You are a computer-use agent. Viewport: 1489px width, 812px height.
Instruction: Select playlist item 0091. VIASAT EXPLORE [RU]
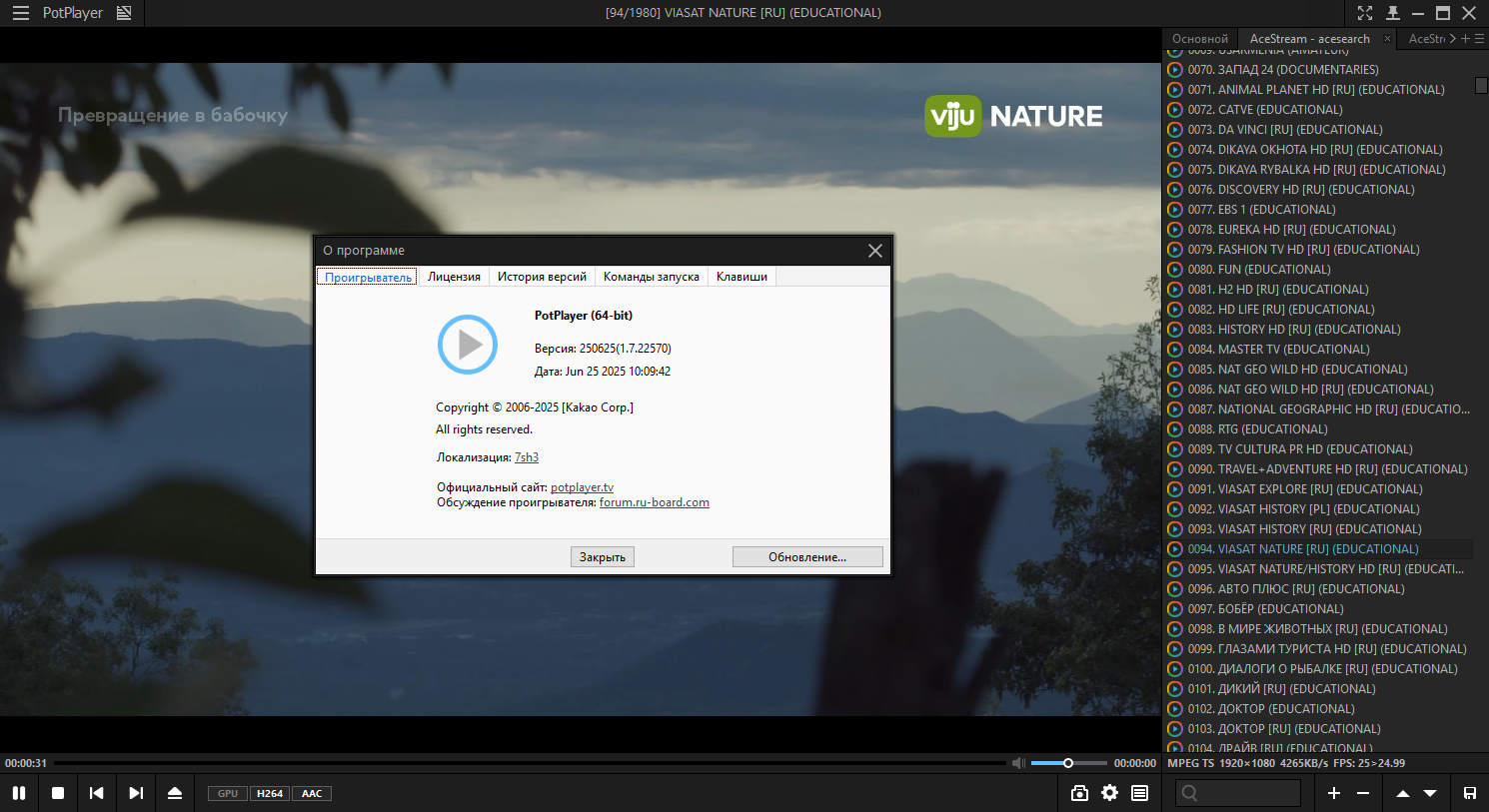click(1318, 489)
